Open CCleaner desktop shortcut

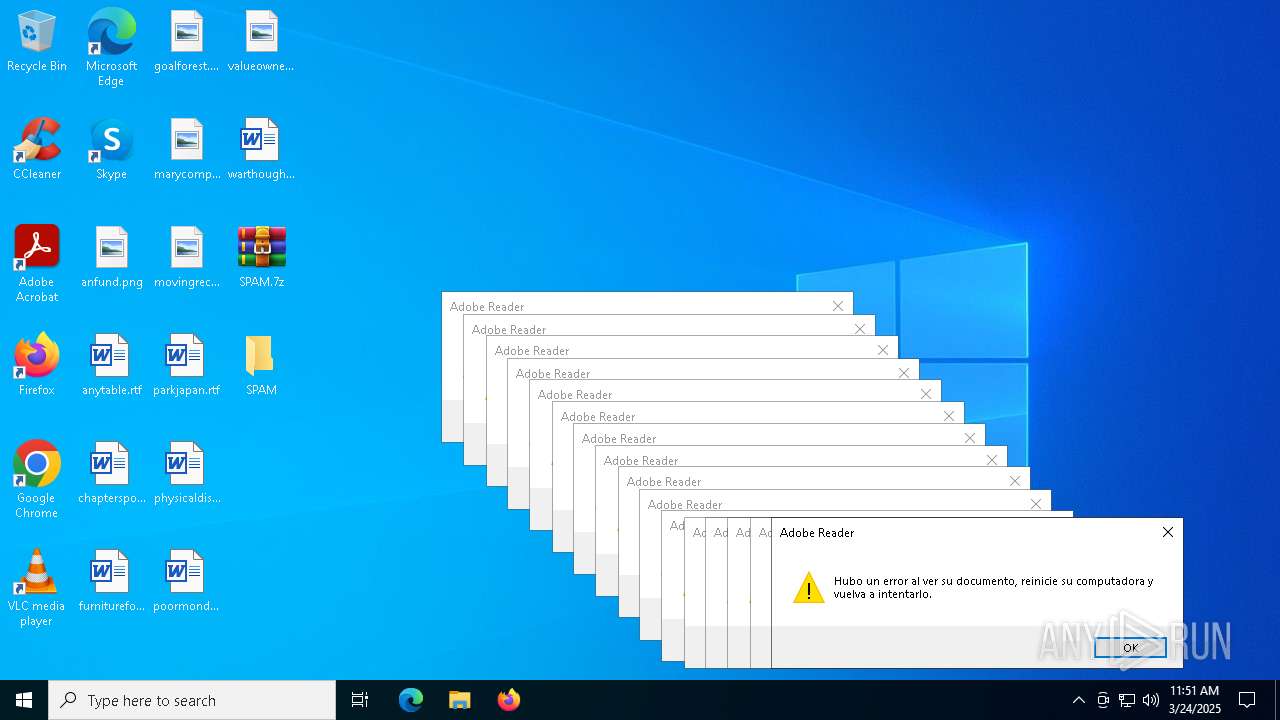[37, 150]
